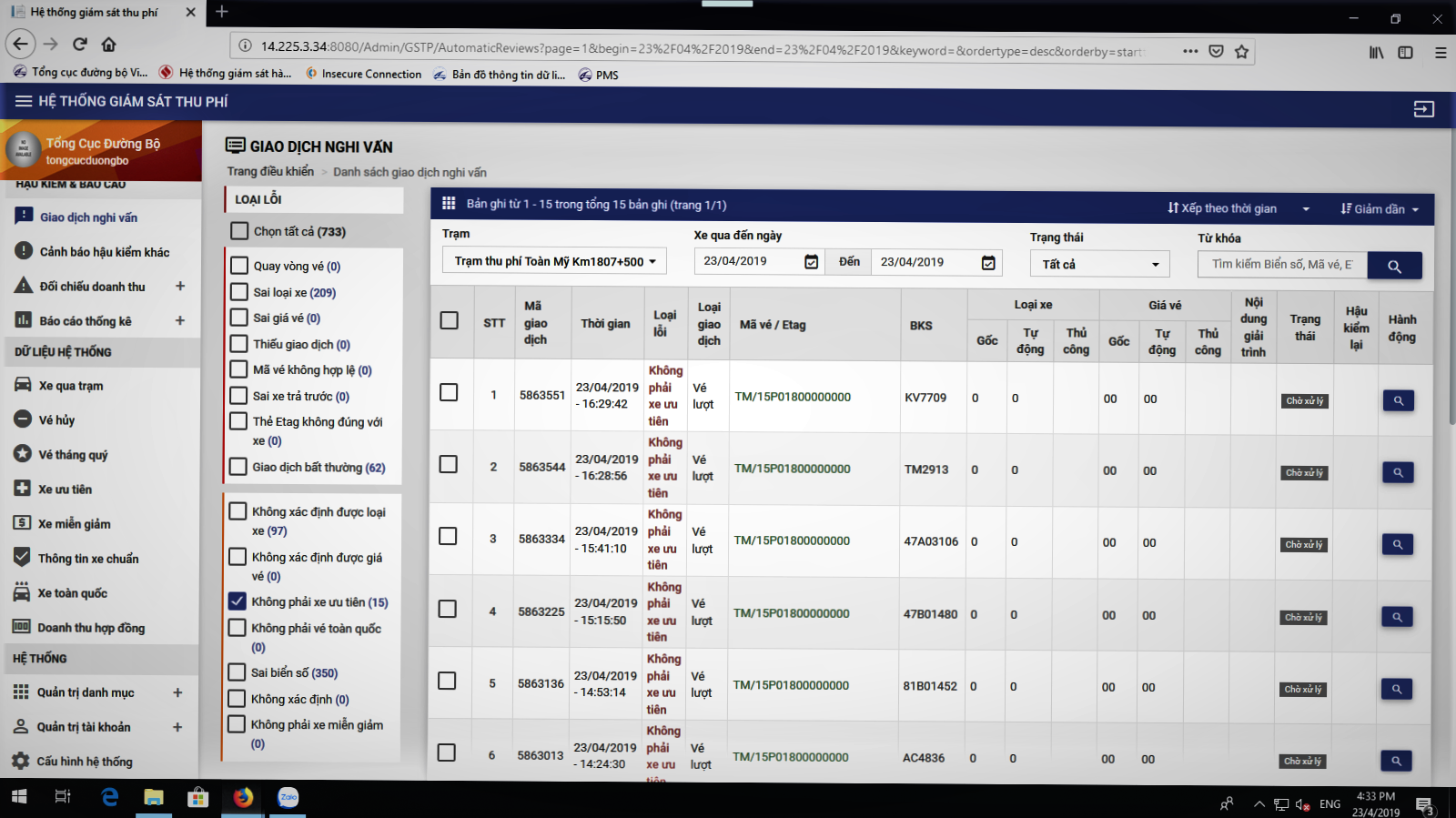Click the browser home icon

(x=108, y=44)
